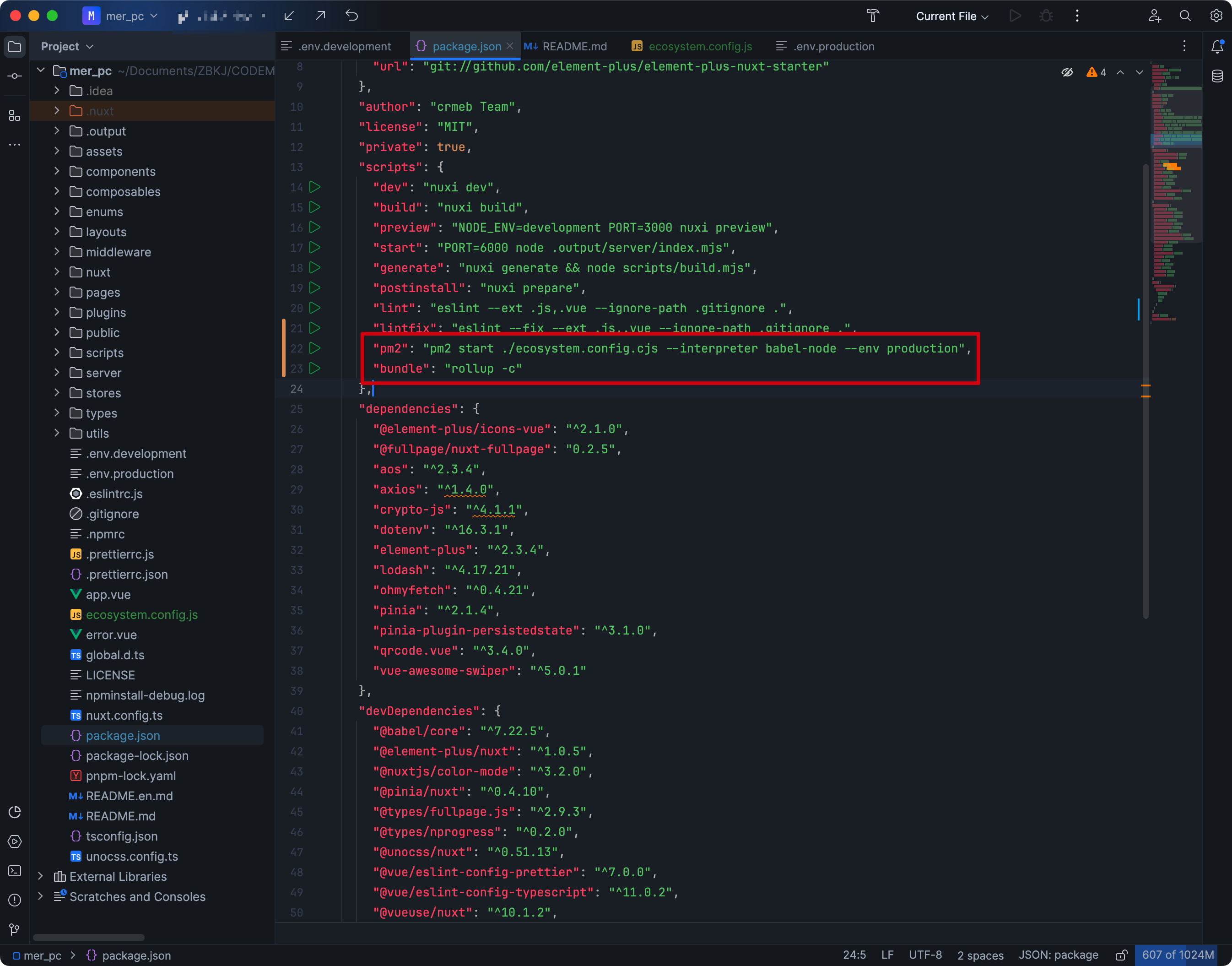
Task: Toggle inspections highlighting eye icon
Action: coord(1067,72)
